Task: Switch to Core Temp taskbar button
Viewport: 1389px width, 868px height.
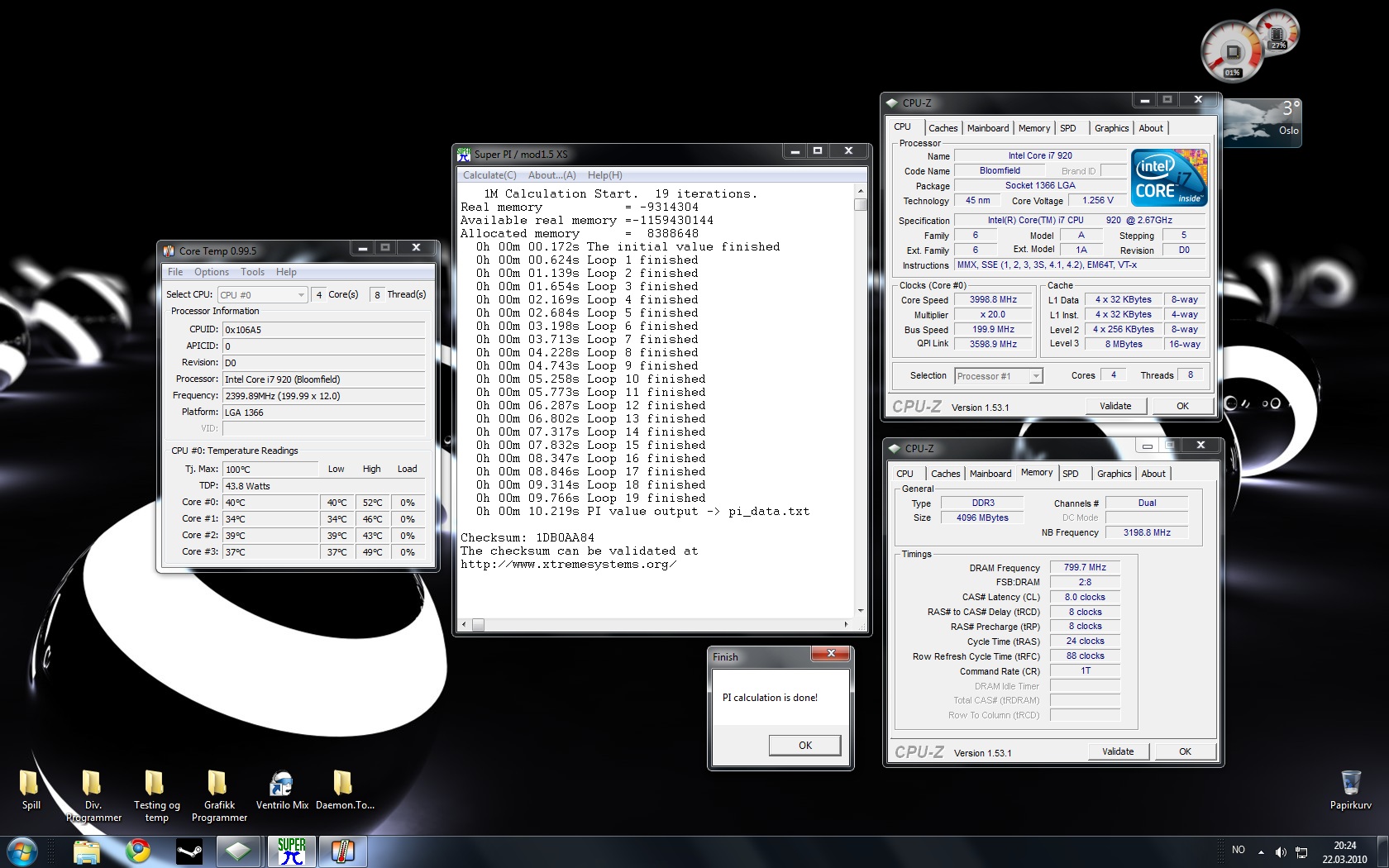Action: 342,851
